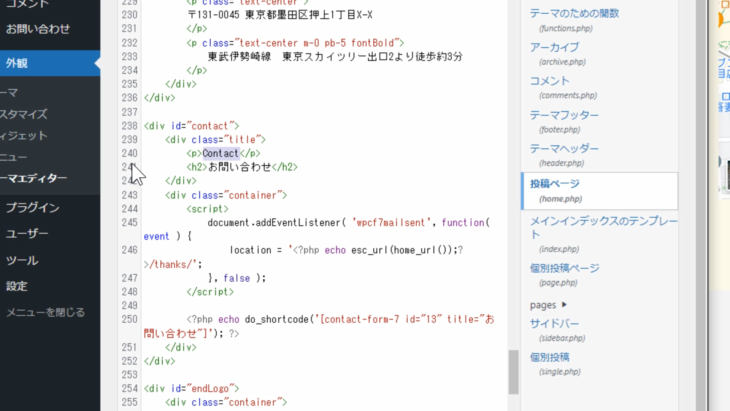Open サイドバー sidebar.php file
Image resolution: width=730 pixels, height=411 pixels.
tap(554, 323)
